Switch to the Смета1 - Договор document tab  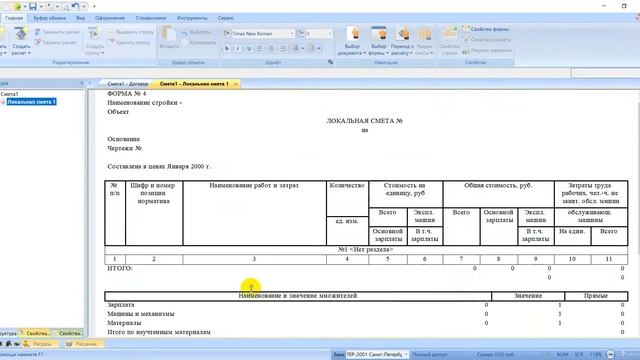point(128,84)
